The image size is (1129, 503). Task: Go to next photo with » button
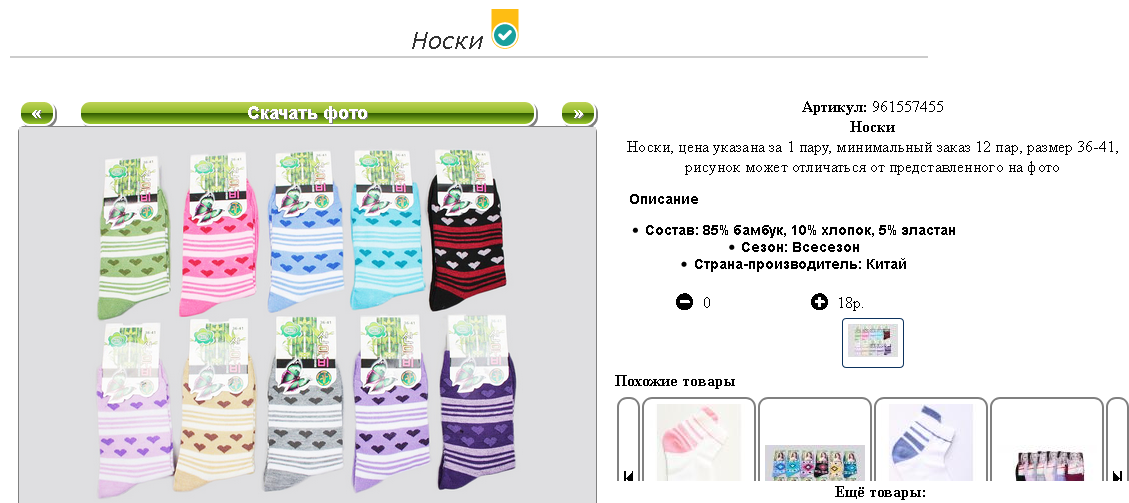(x=578, y=113)
